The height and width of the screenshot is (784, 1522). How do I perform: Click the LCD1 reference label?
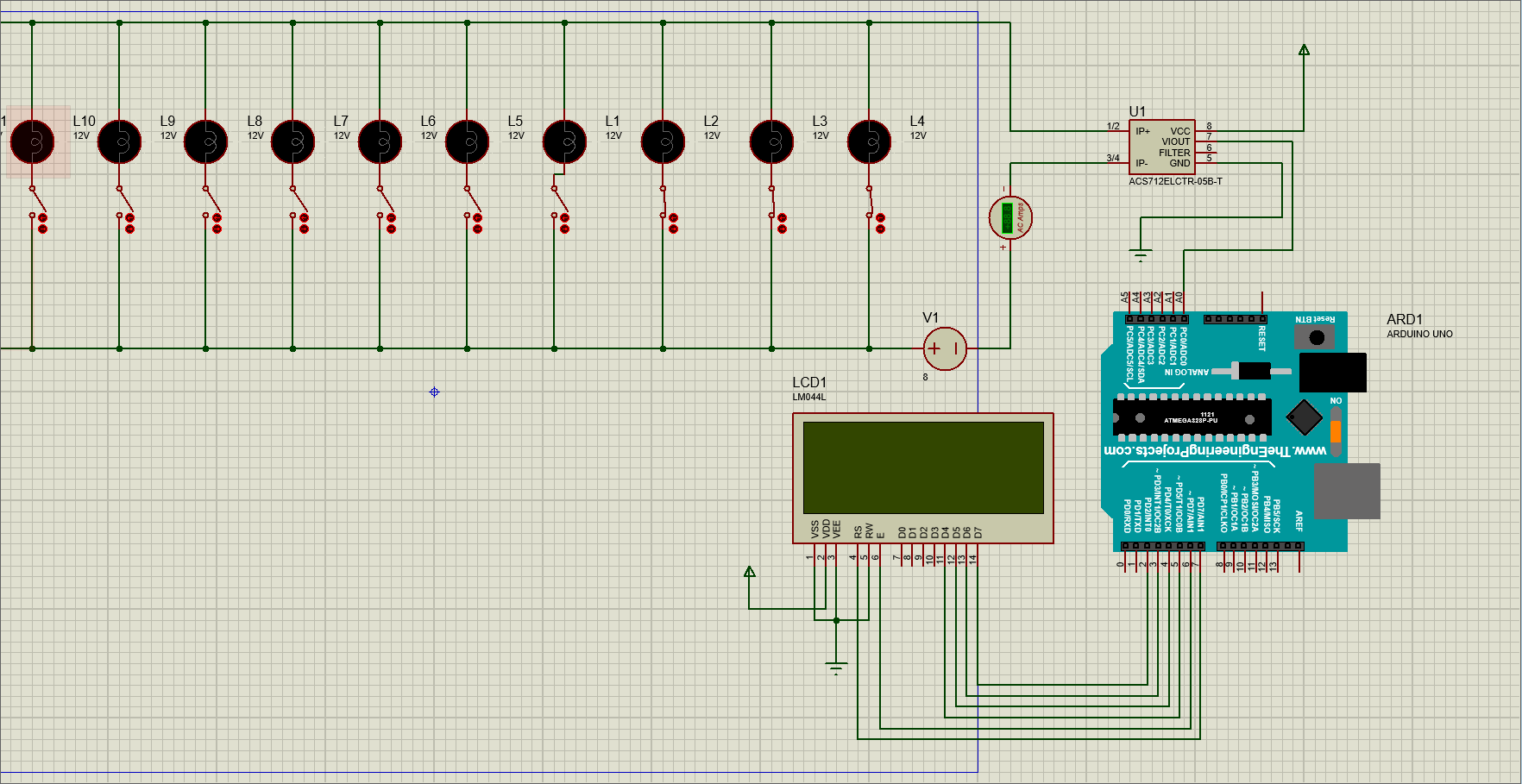809,382
